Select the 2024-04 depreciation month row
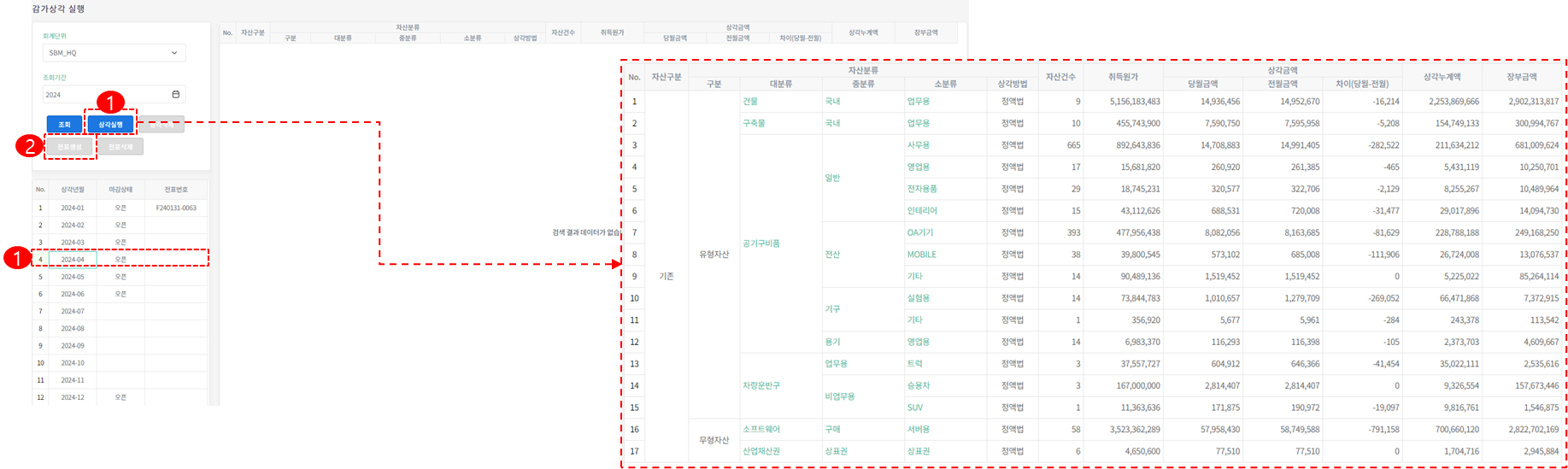The image size is (1568, 469). click(73, 259)
